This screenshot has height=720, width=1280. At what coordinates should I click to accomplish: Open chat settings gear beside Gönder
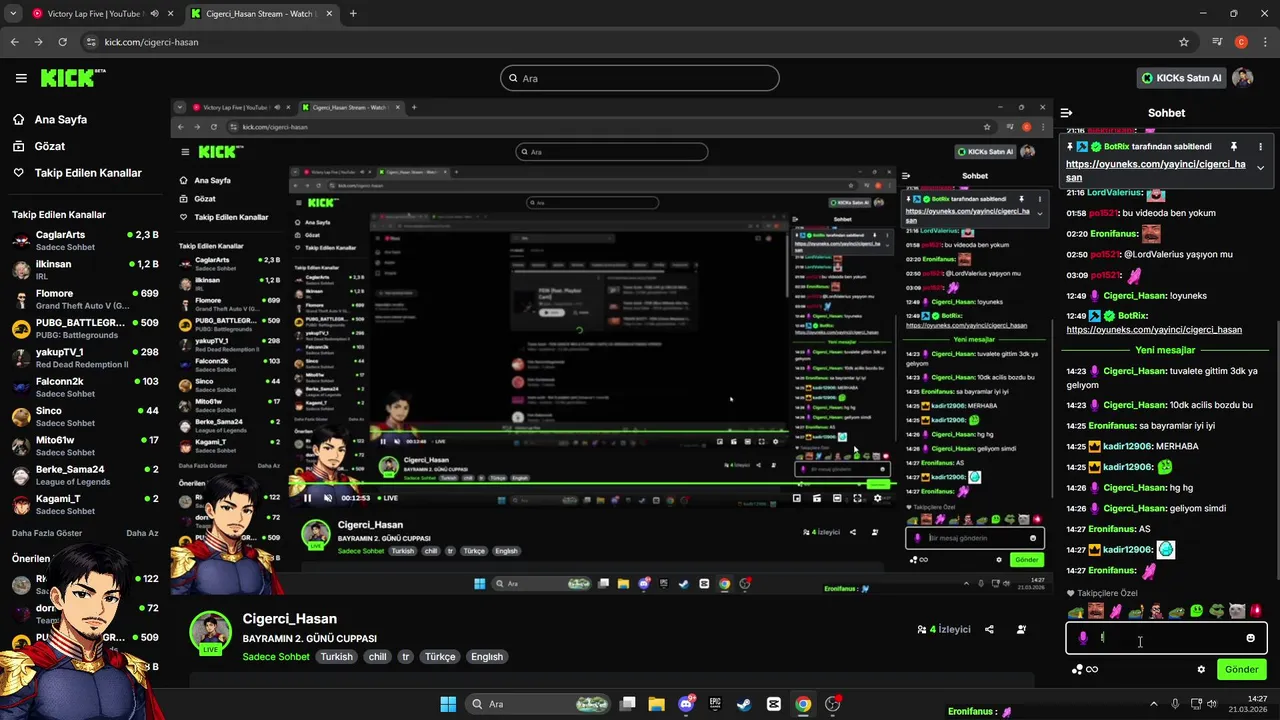[x=1201, y=669]
